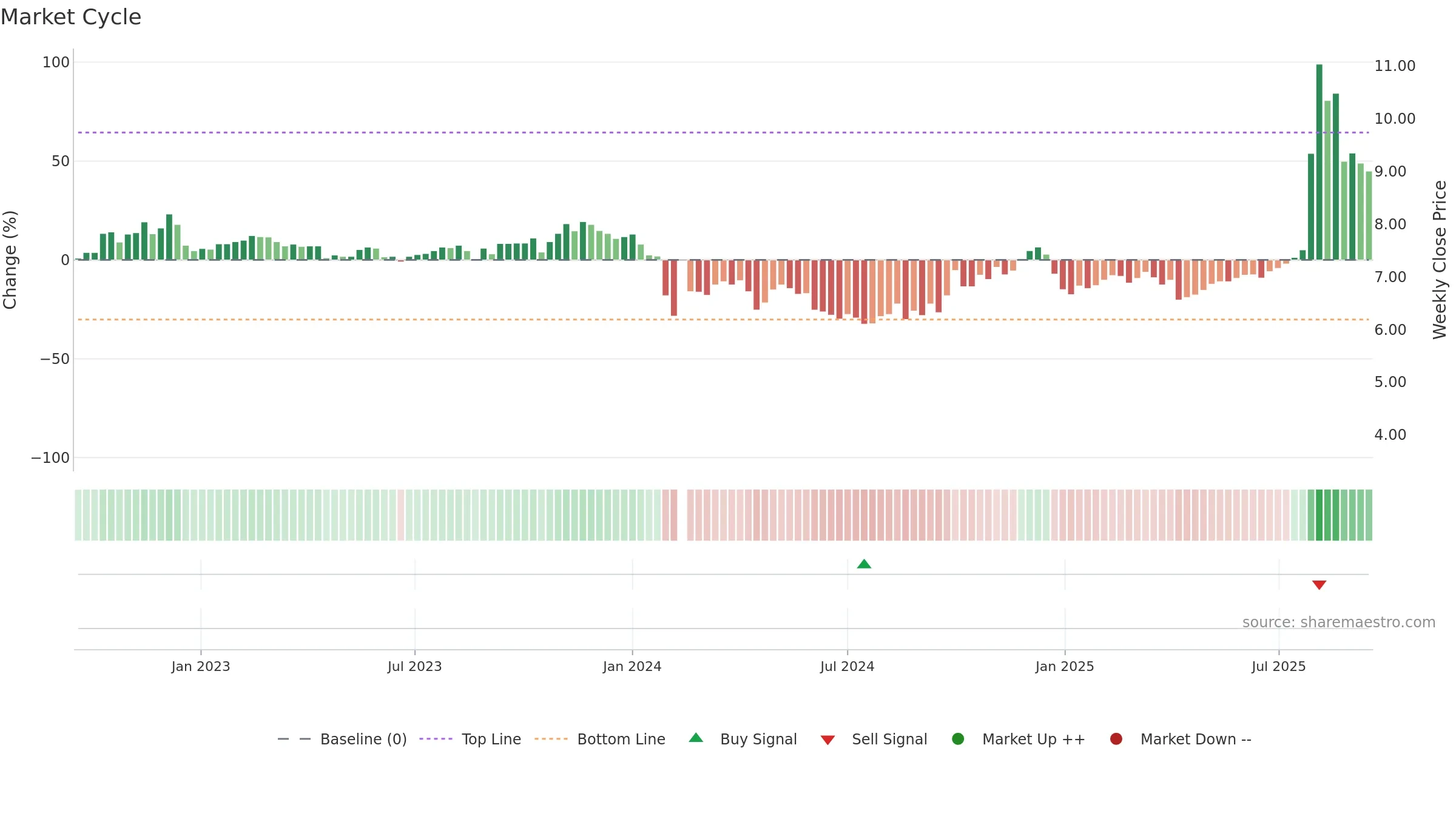Viewport: 1456px width, 819px height.
Task: Click the orange dotted Bottom Line legend sample
Action: [x=551, y=739]
